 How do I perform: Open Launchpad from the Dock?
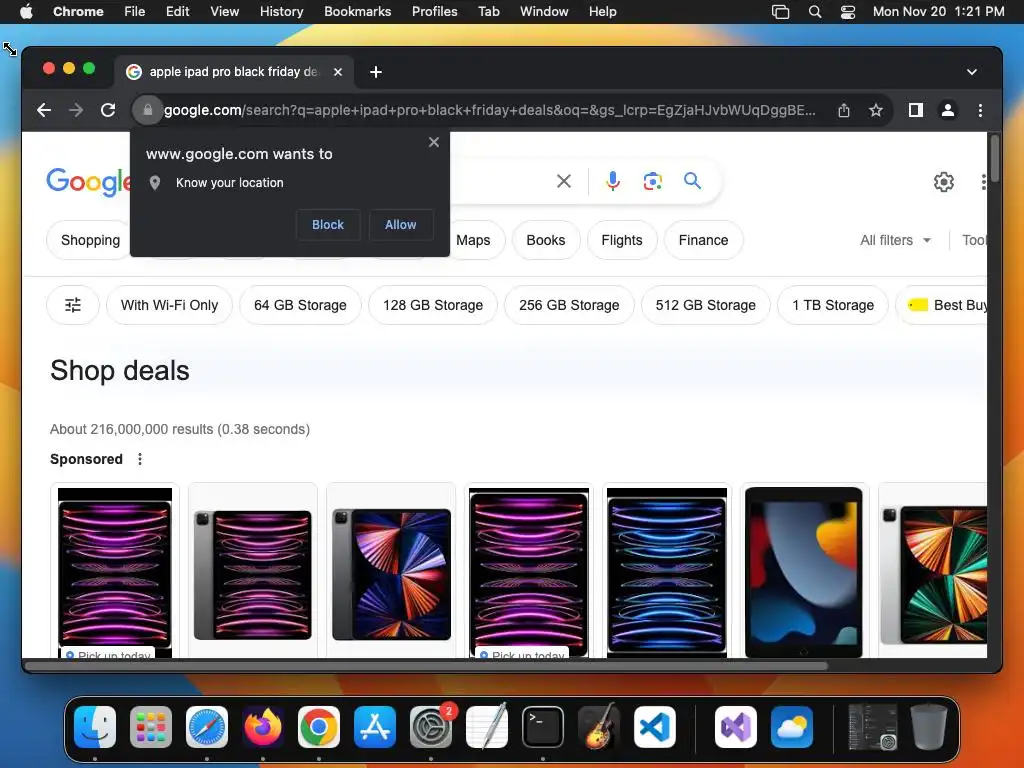click(x=151, y=727)
